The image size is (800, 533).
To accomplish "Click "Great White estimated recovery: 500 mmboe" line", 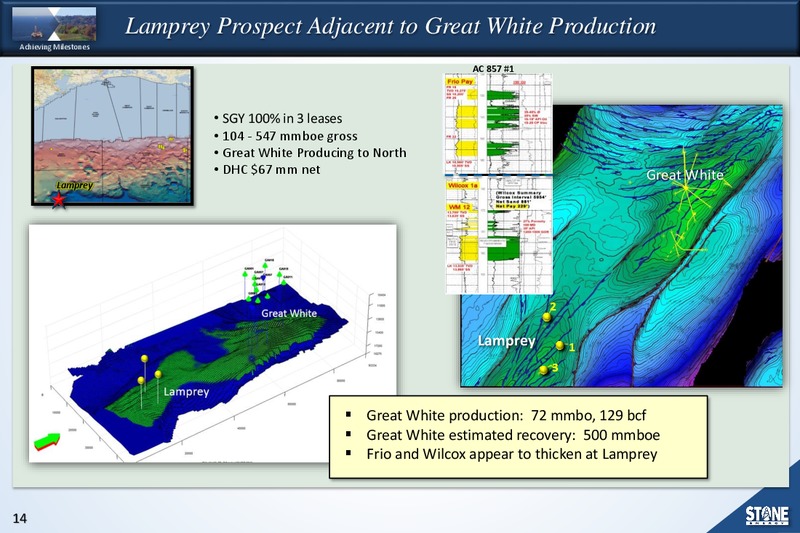I will (513, 435).
